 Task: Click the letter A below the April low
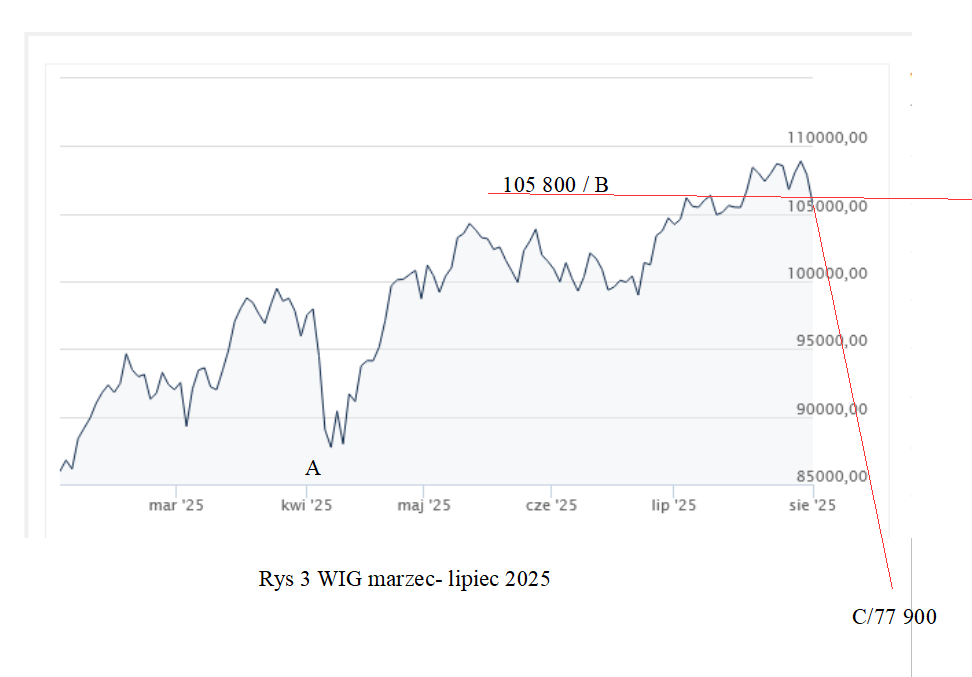tap(312, 468)
